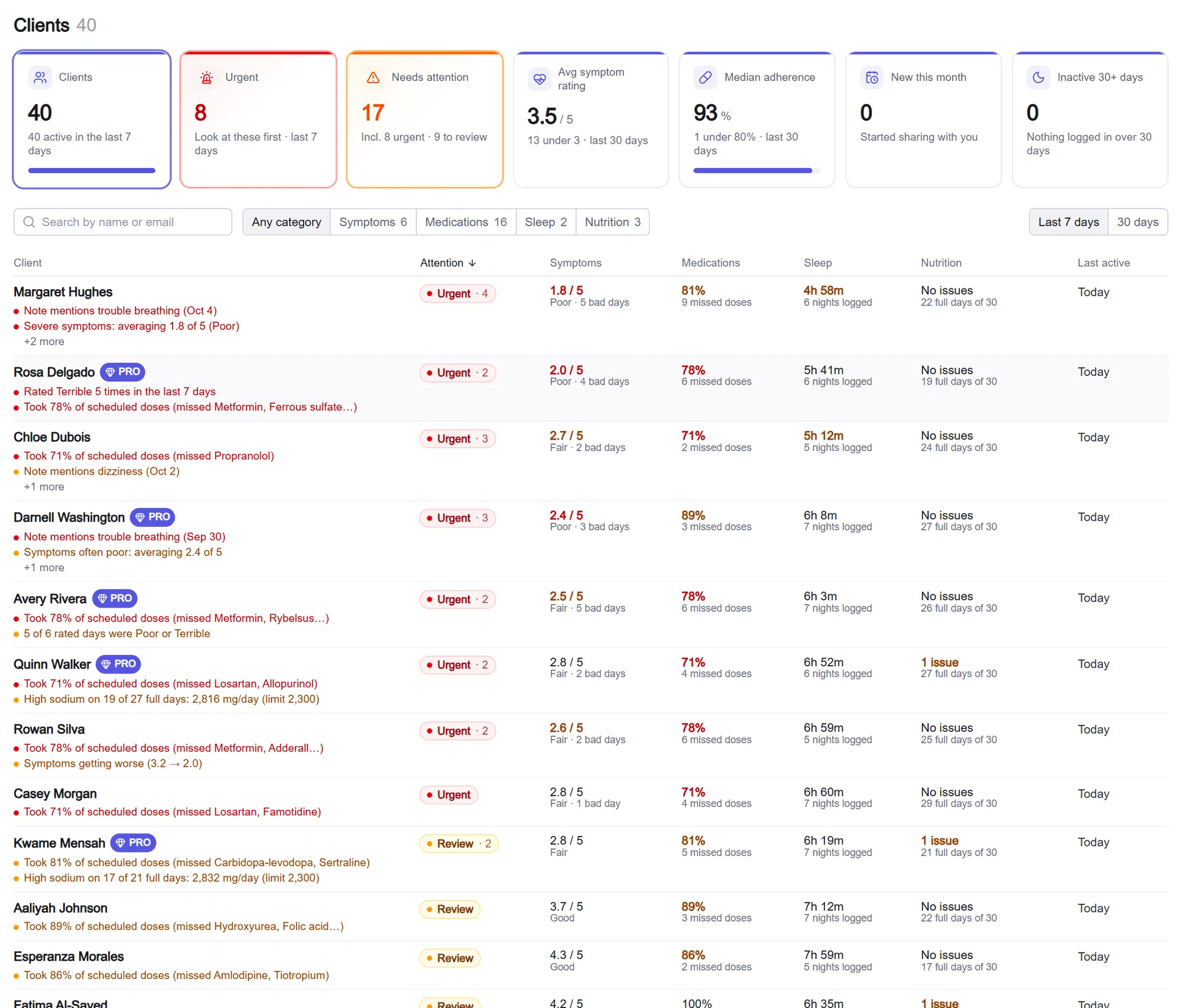Click Kwame Mensah's Review 2 badge
Viewport: 1182px width, 1008px height.
click(x=459, y=844)
